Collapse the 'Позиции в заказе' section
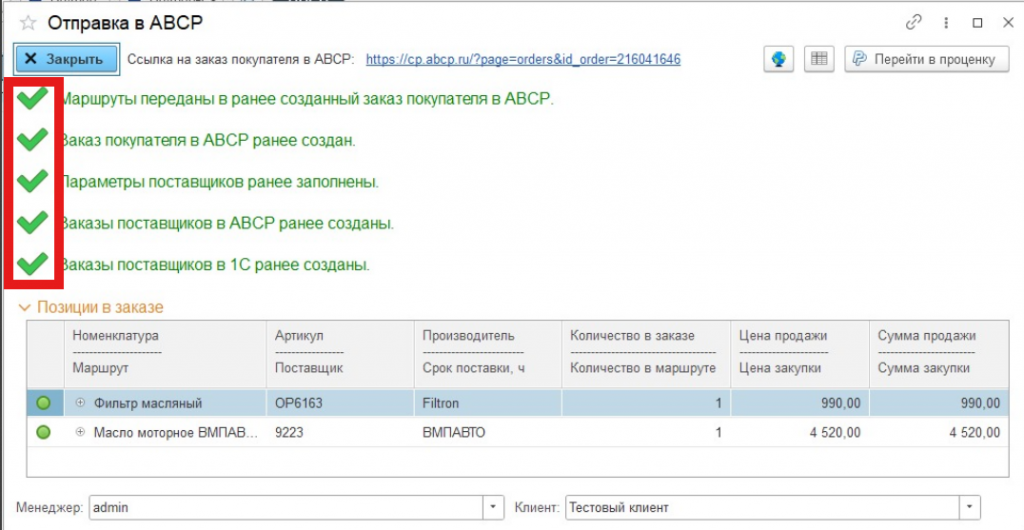The width and height of the screenshot is (1024, 530). pos(25,308)
